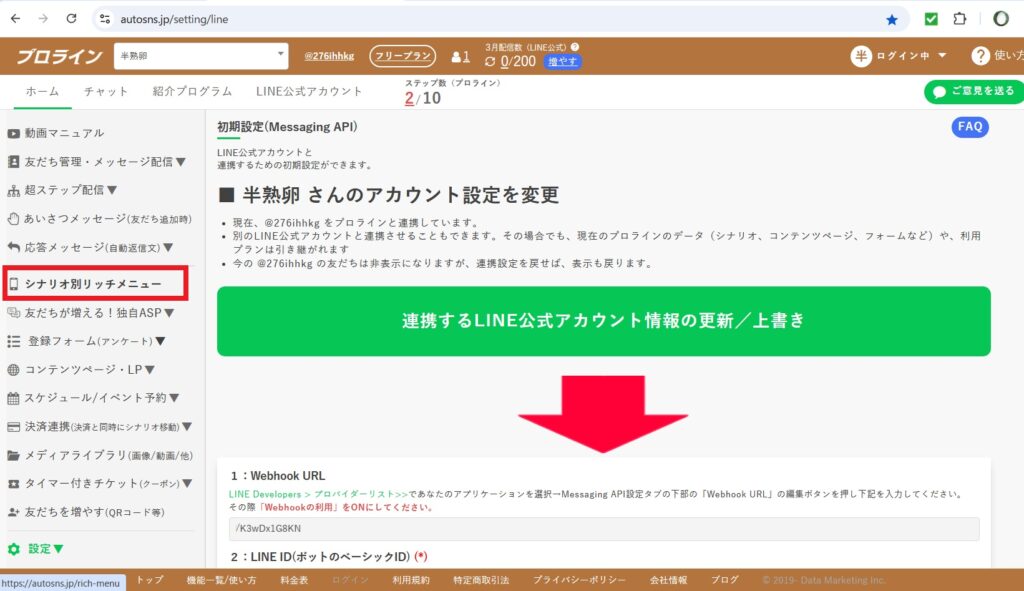Click the 使い方 question mark icon

[980, 56]
